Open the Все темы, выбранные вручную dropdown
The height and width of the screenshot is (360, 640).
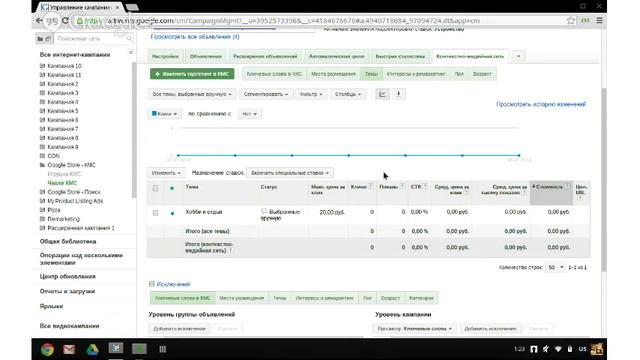pyautogui.click(x=191, y=94)
